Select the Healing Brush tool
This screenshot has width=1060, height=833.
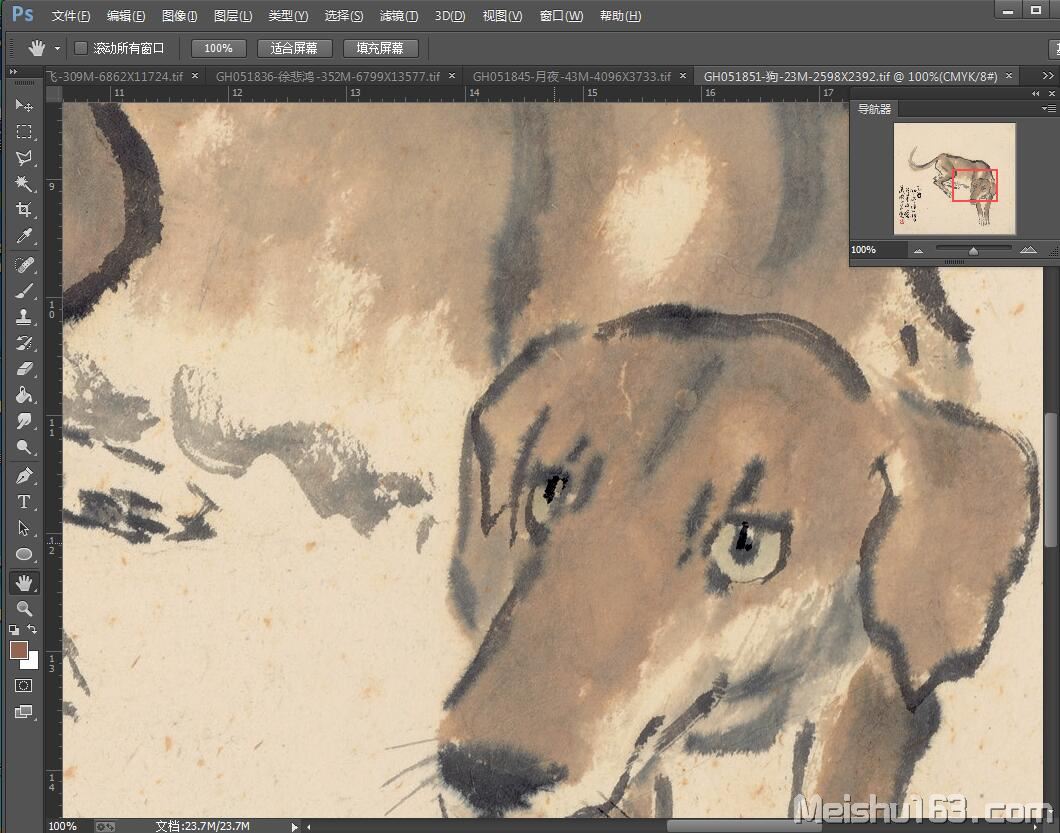(x=24, y=264)
